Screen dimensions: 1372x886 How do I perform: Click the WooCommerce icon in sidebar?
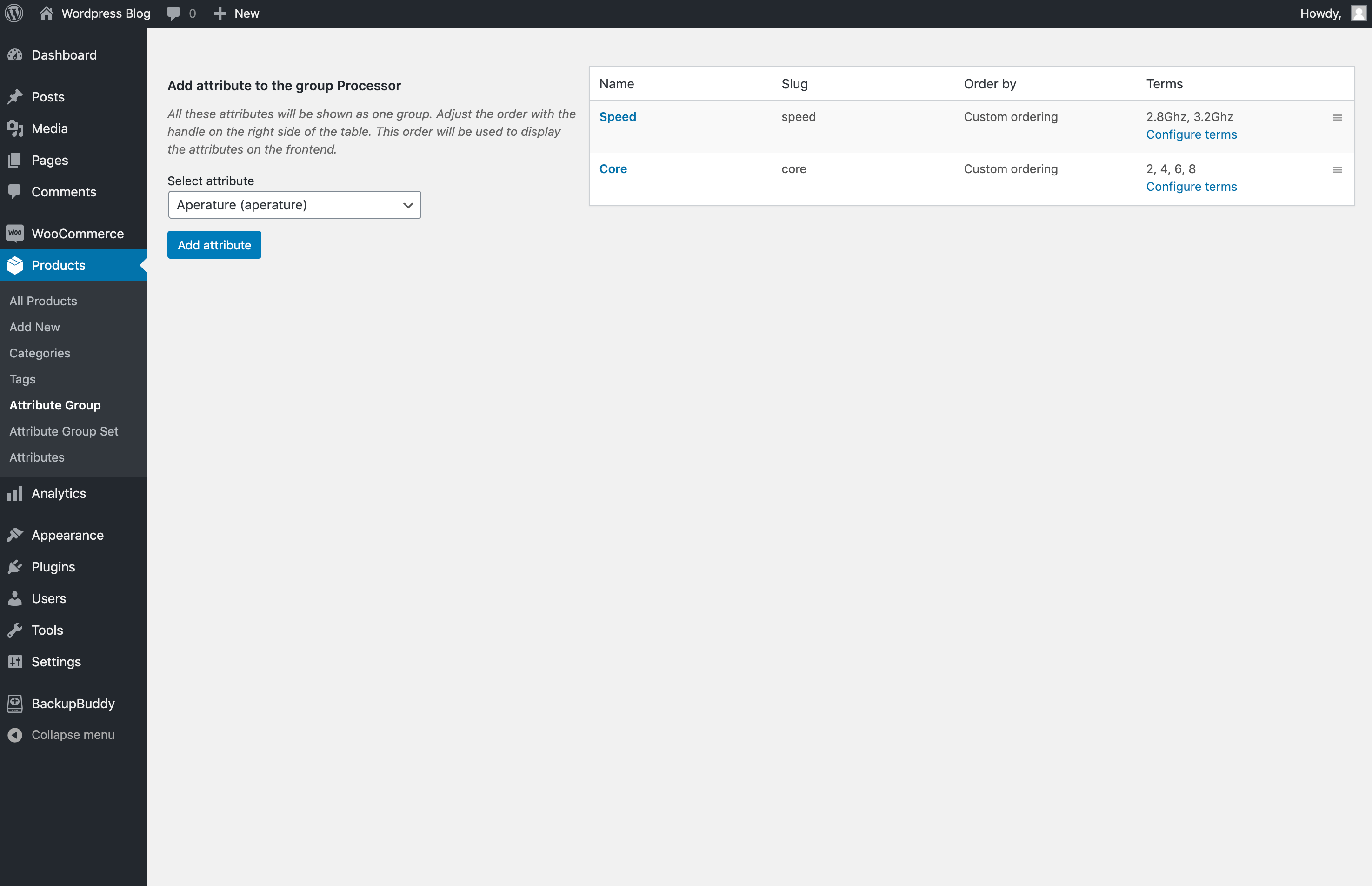[x=15, y=232]
